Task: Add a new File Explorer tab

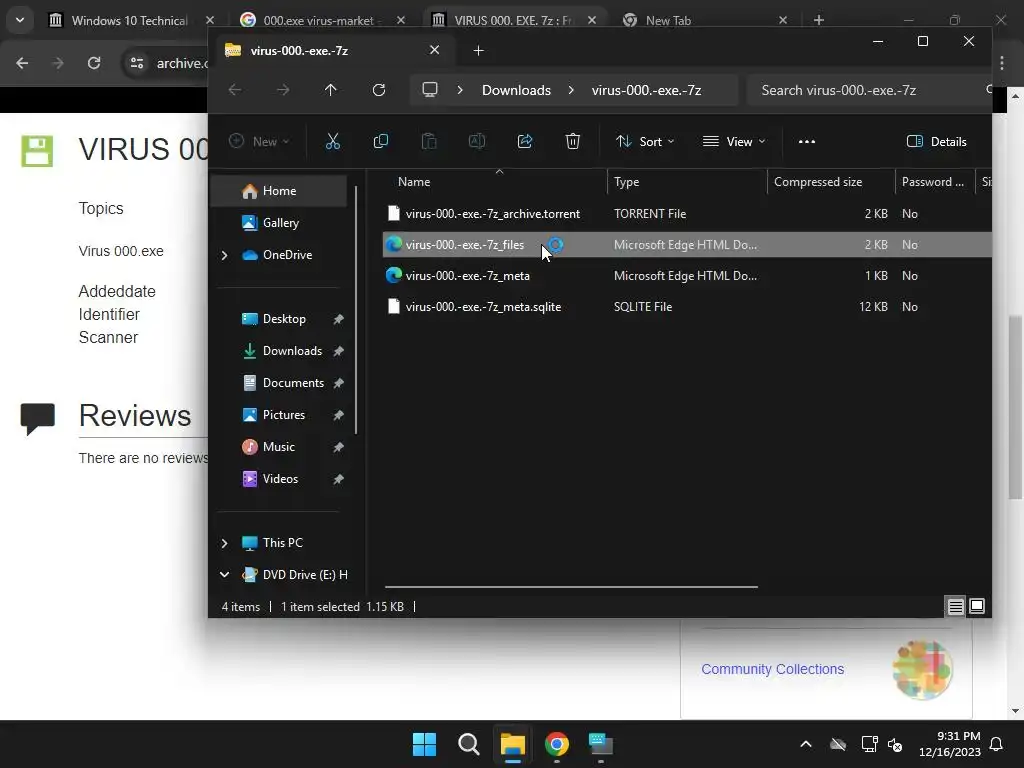Action: pyautogui.click(x=478, y=50)
